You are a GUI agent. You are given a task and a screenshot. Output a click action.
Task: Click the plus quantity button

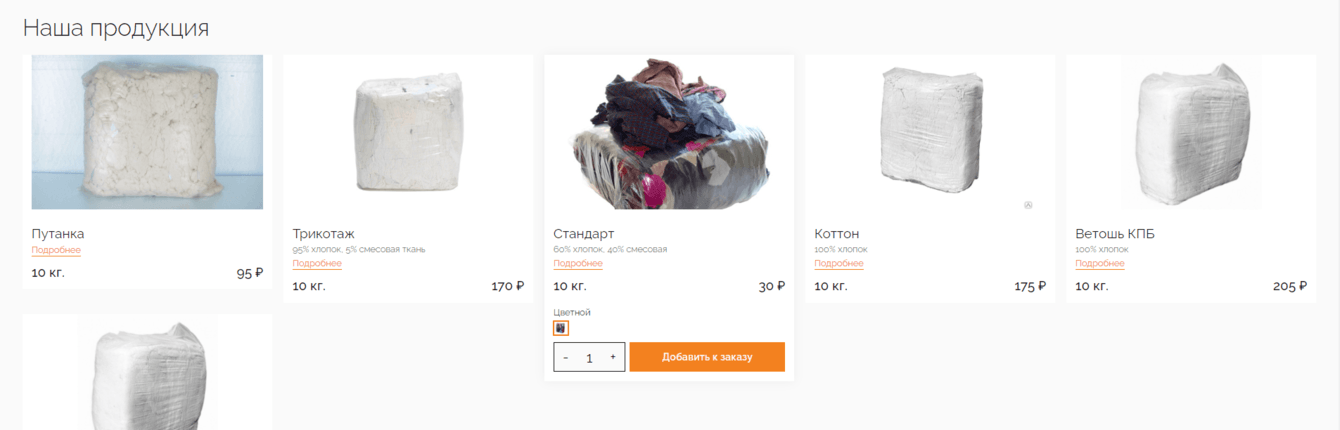point(613,357)
